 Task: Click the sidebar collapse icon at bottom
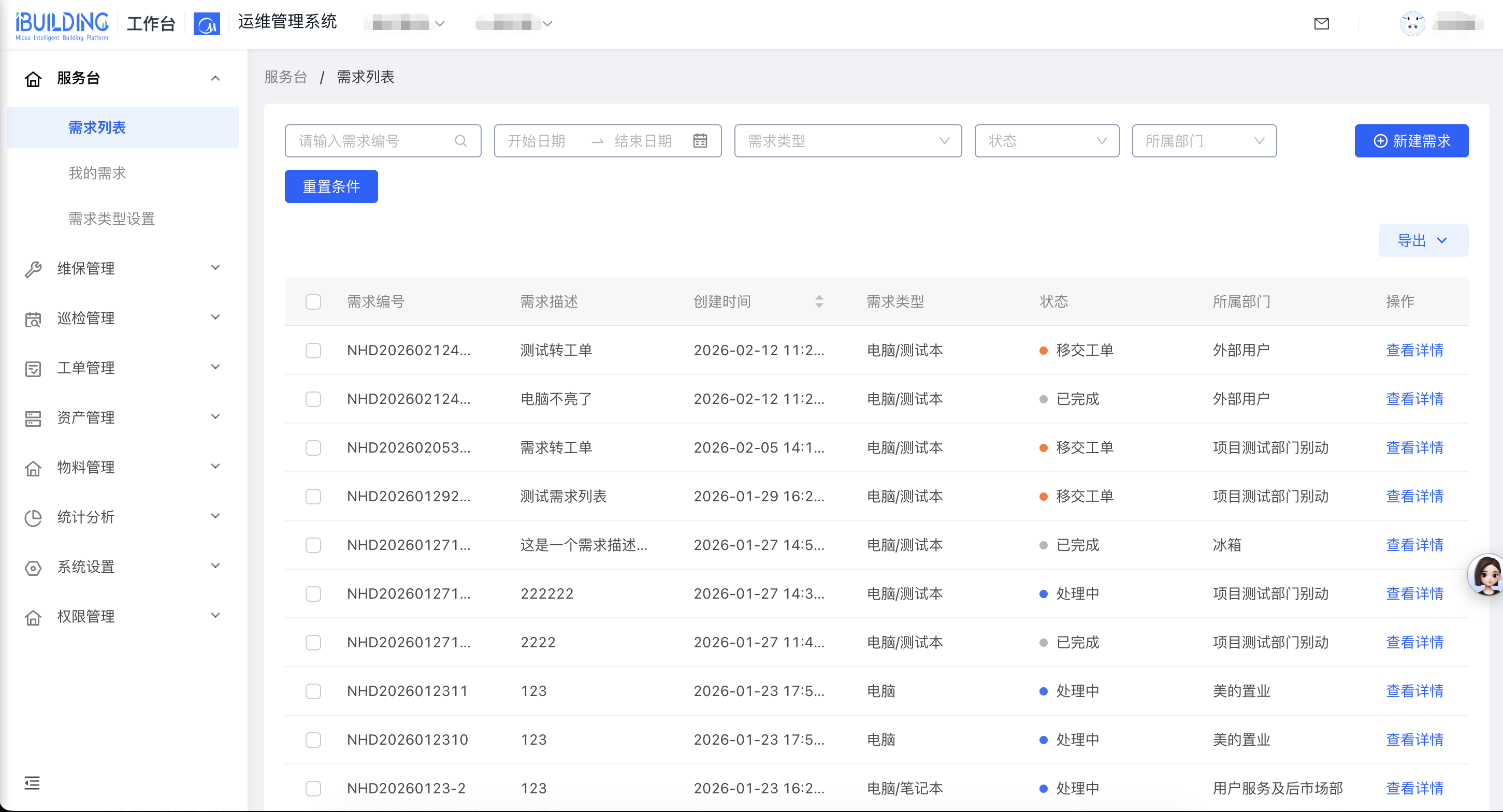32,783
